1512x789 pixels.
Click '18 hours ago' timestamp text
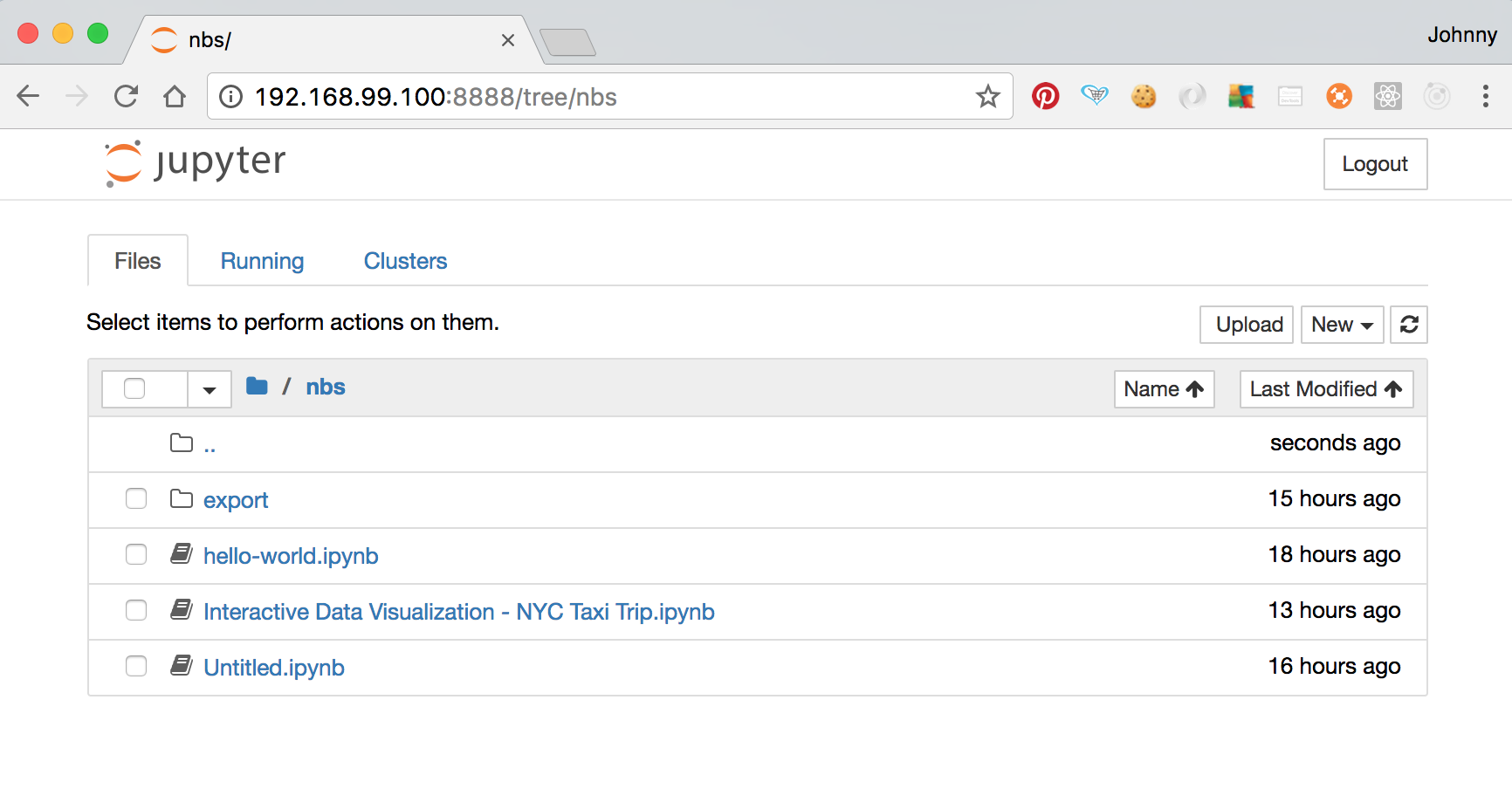pyautogui.click(x=1335, y=554)
